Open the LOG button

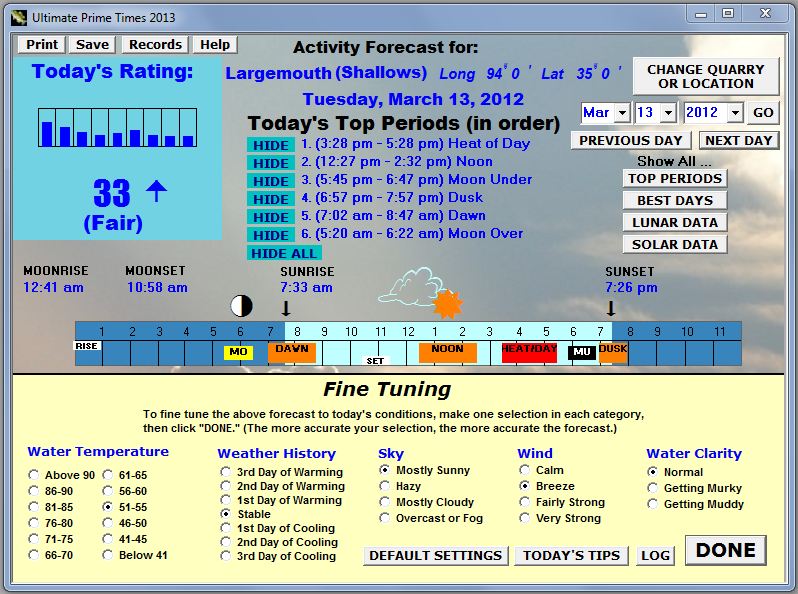tap(656, 555)
